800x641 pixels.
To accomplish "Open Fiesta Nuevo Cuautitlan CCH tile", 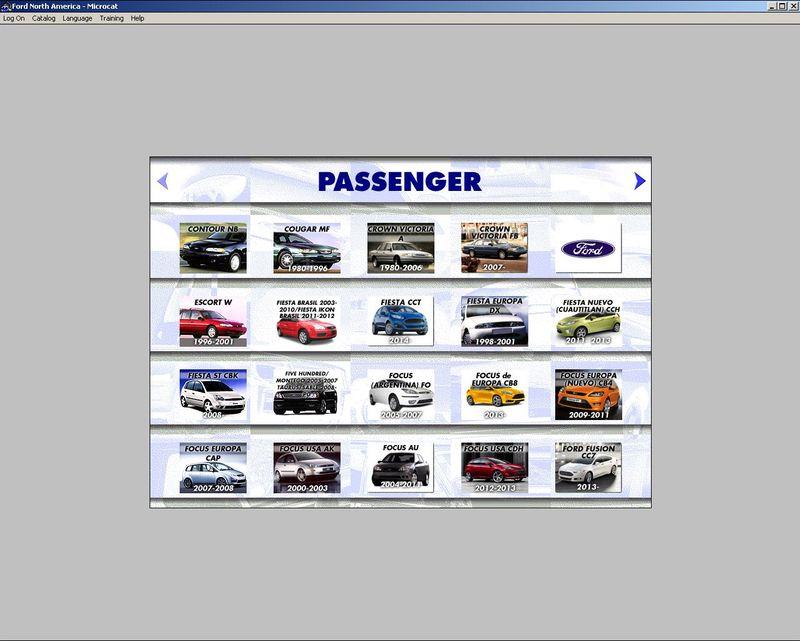I will tap(588, 321).
